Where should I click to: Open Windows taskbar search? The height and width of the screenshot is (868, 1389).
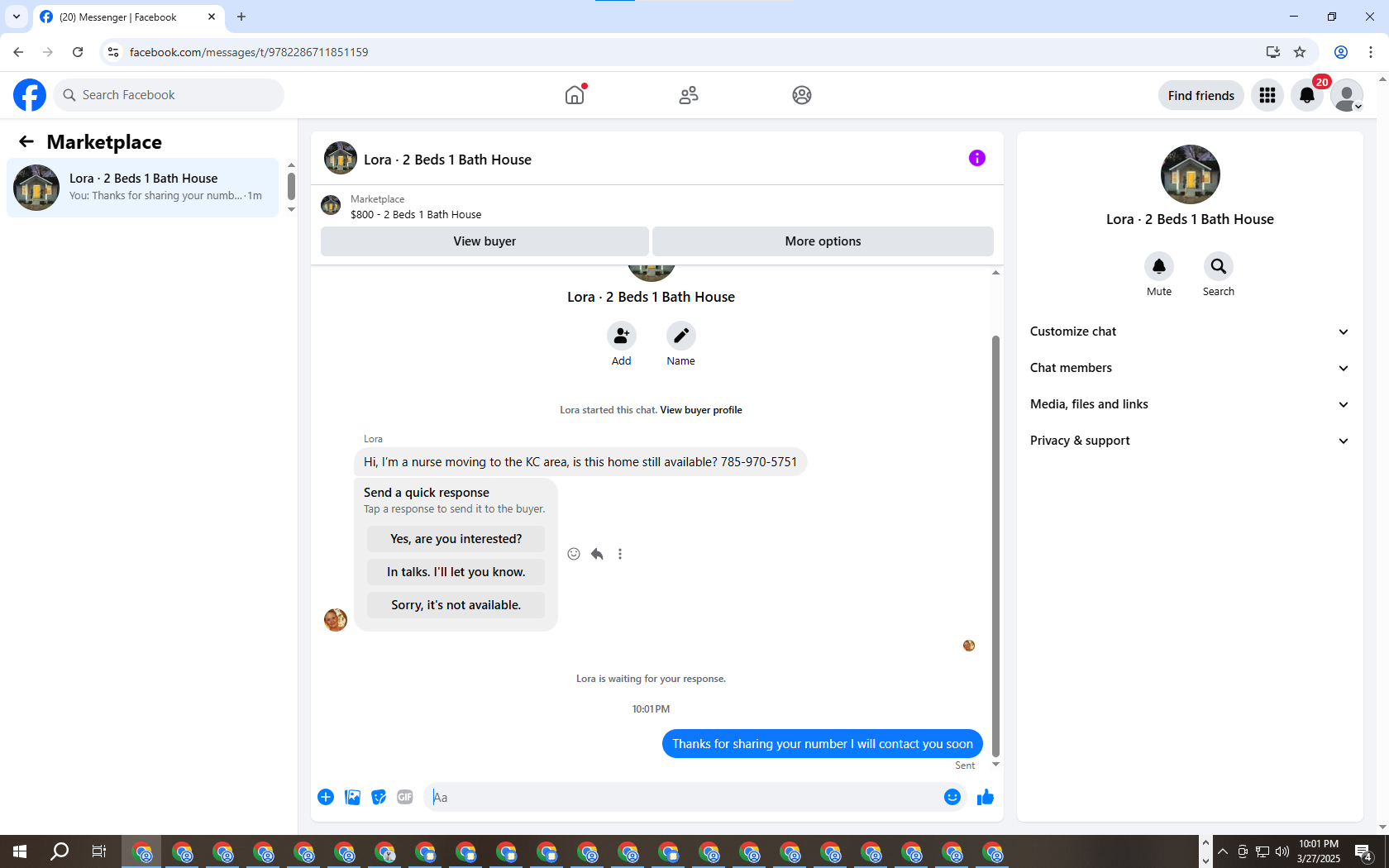(60, 851)
